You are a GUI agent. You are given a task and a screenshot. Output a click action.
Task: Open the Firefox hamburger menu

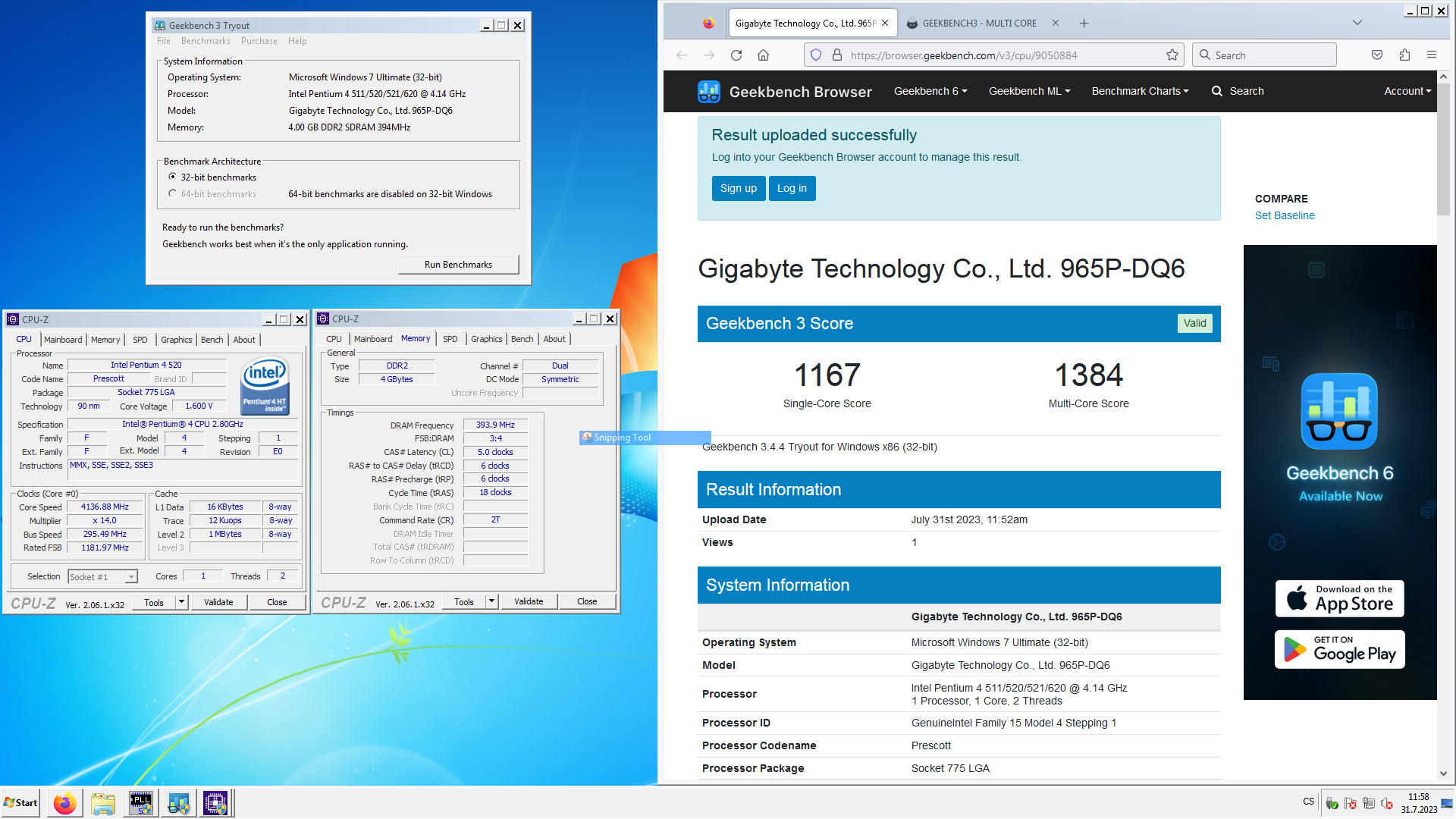click(1432, 55)
